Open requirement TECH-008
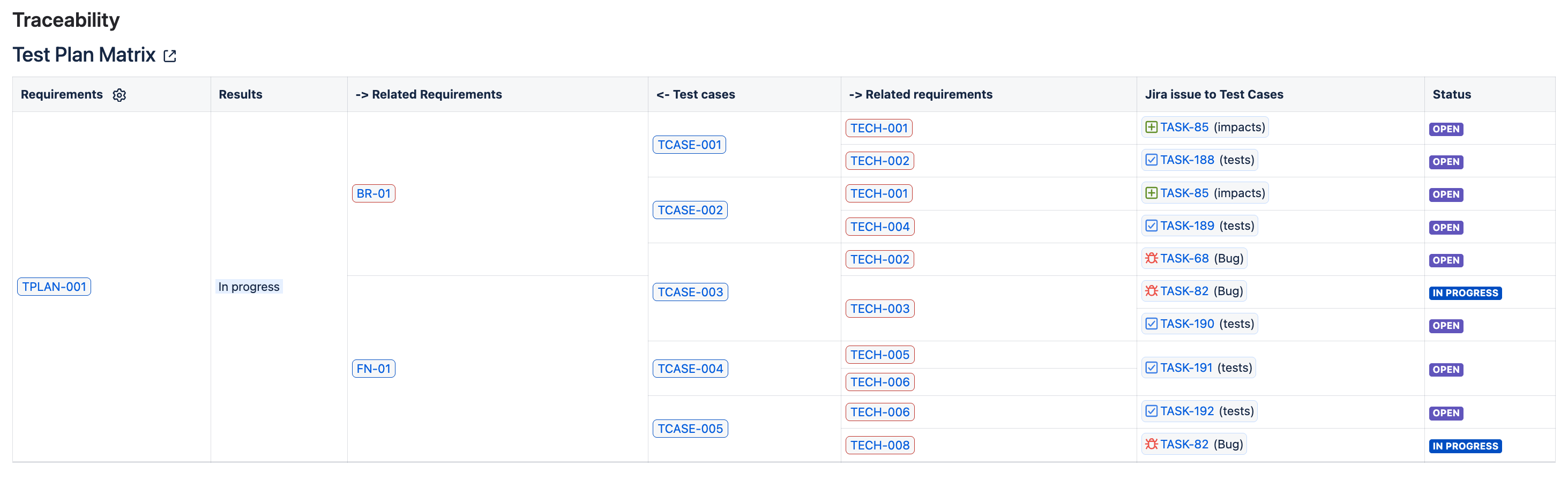Screen dimensions: 1568x480 tap(879, 445)
